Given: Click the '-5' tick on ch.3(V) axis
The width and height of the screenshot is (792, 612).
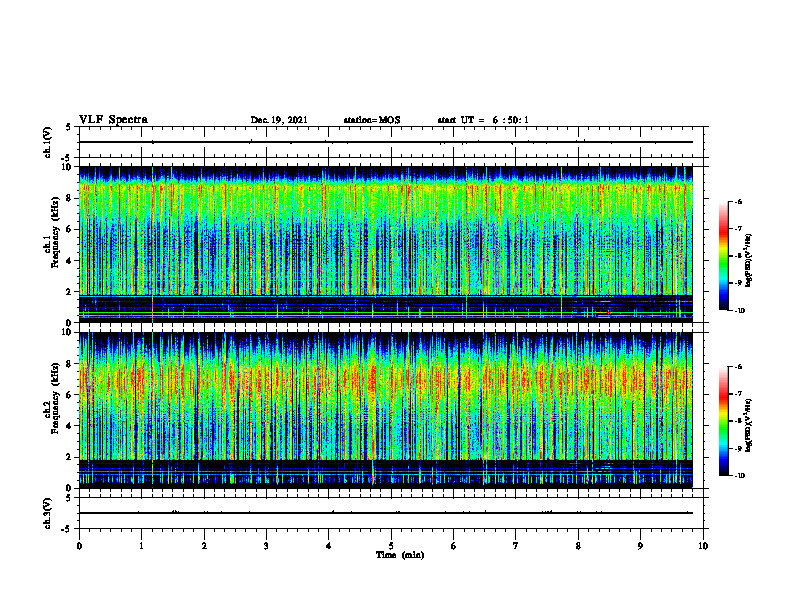Looking at the screenshot, I should (67, 529).
